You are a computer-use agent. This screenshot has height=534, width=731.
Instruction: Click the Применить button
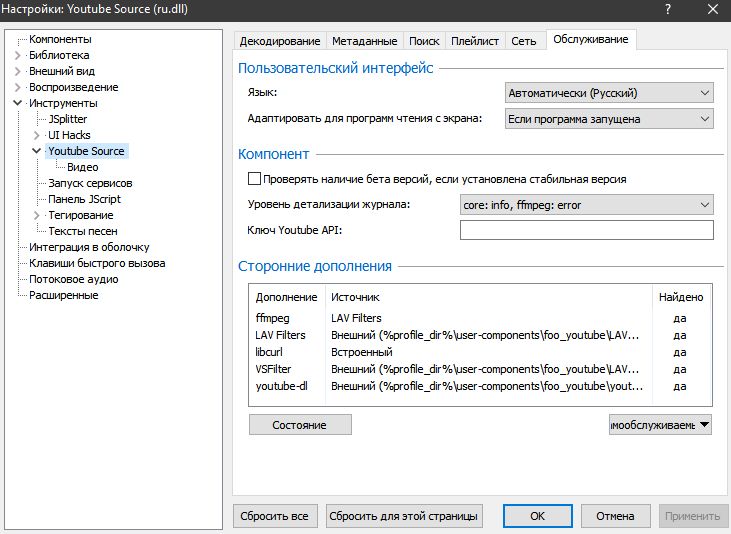tap(693, 516)
